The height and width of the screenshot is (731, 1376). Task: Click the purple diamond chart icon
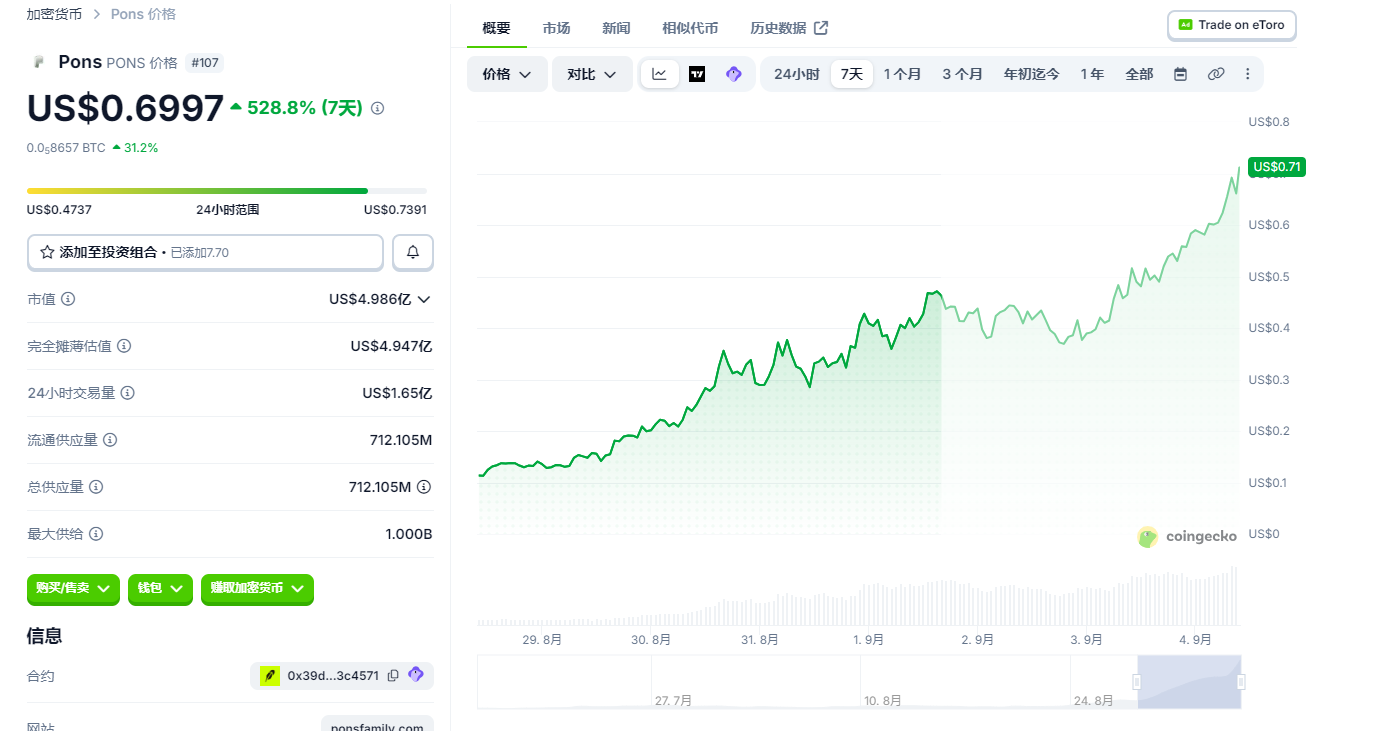734,74
